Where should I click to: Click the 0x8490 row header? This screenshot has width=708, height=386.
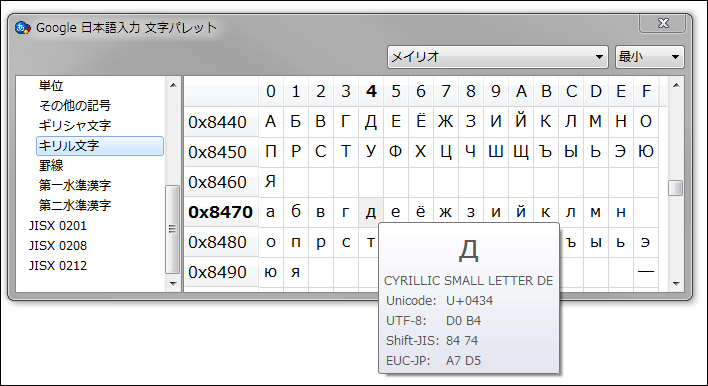coord(221,272)
